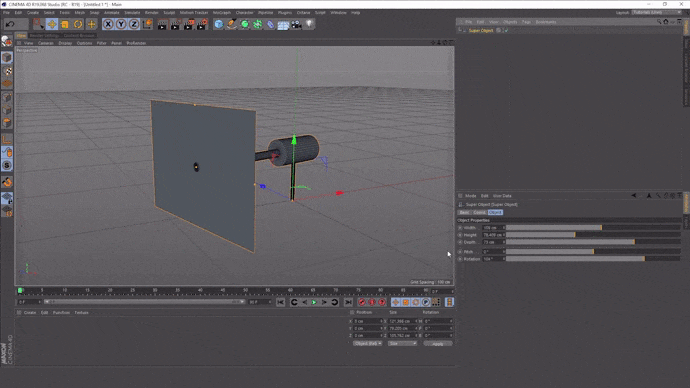This screenshot has width=690, height=388.
Task: Open Objects menu in Object Manager
Action: [x=510, y=22]
